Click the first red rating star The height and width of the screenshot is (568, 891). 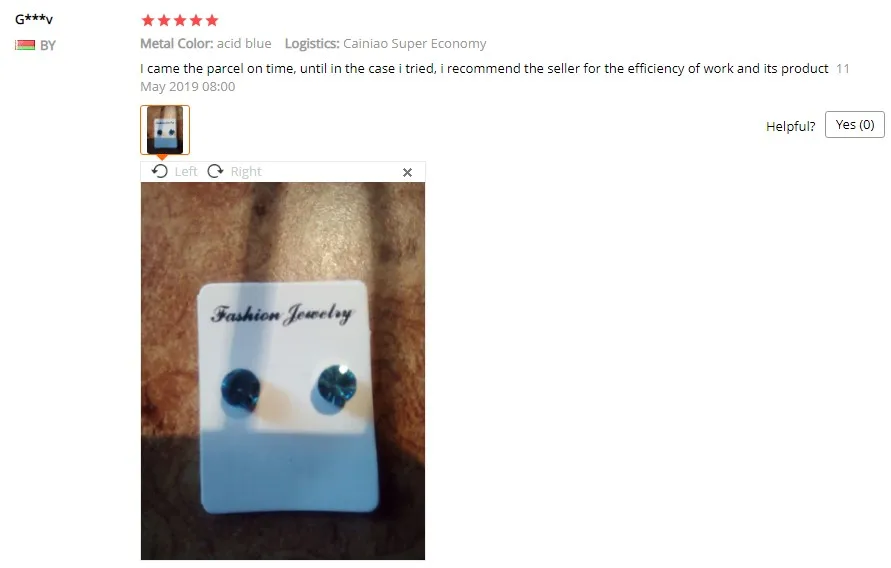pyautogui.click(x=148, y=21)
